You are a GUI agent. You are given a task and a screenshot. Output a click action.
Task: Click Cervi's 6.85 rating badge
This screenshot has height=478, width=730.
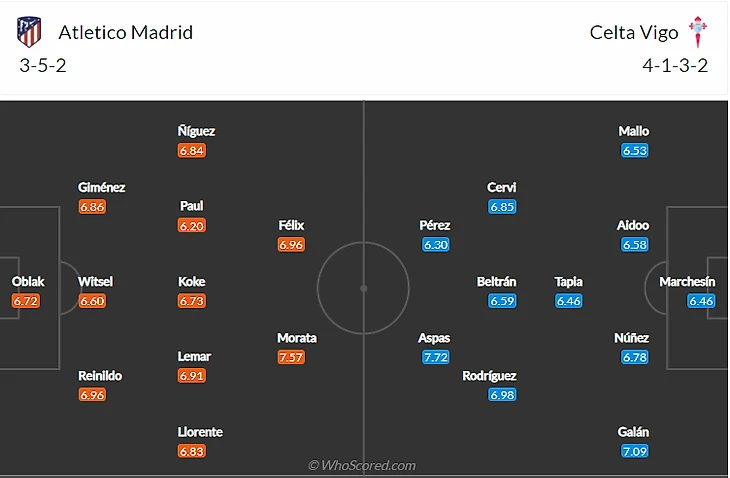click(502, 207)
